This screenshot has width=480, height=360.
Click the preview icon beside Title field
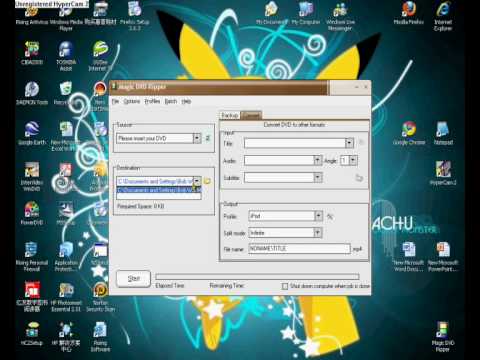[361, 143]
